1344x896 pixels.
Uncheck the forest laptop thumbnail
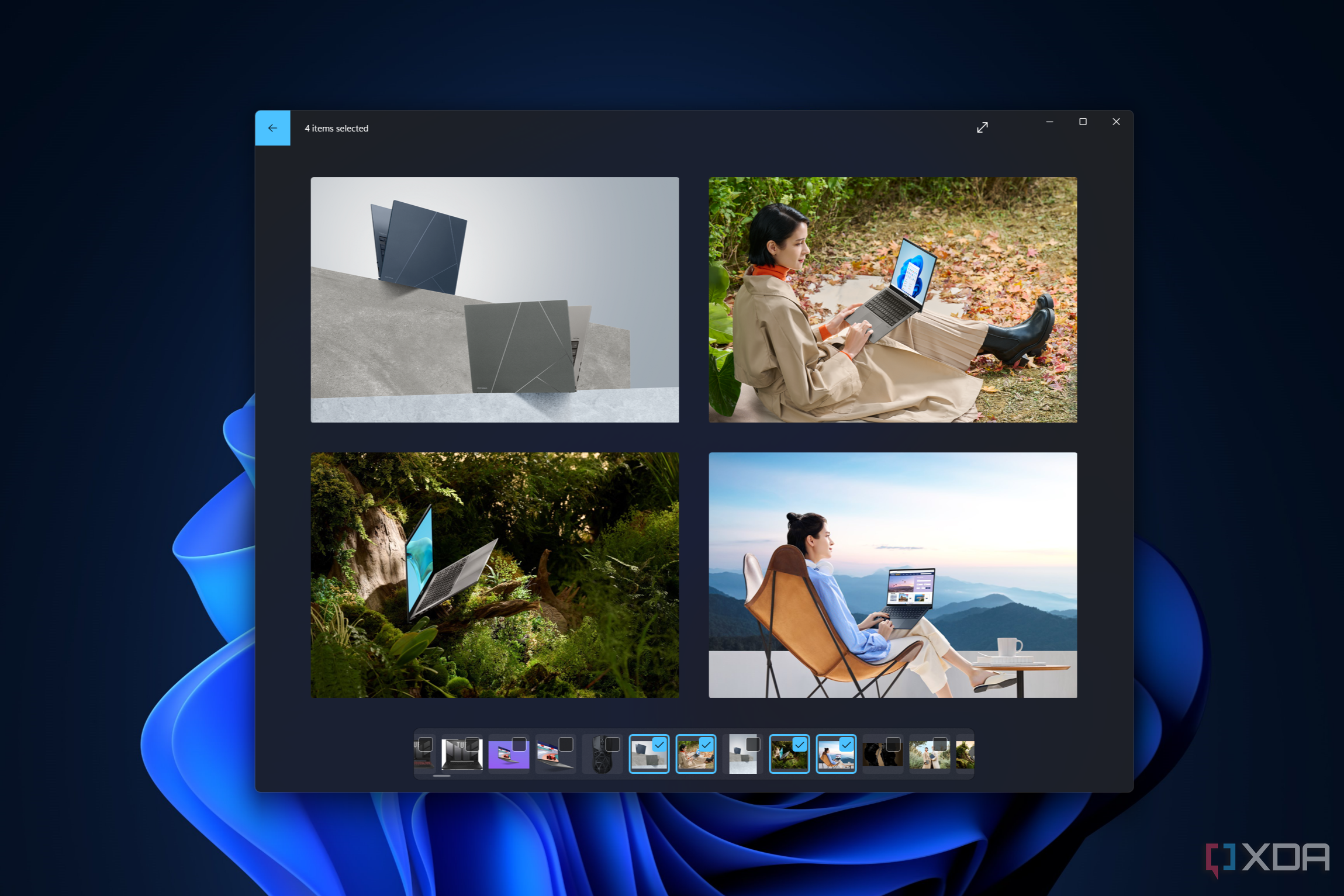point(799,744)
